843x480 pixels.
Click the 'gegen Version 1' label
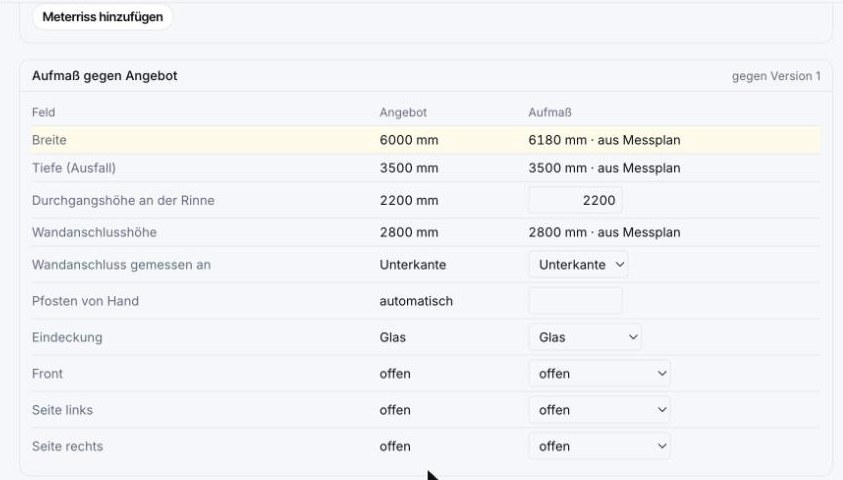pos(776,76)
